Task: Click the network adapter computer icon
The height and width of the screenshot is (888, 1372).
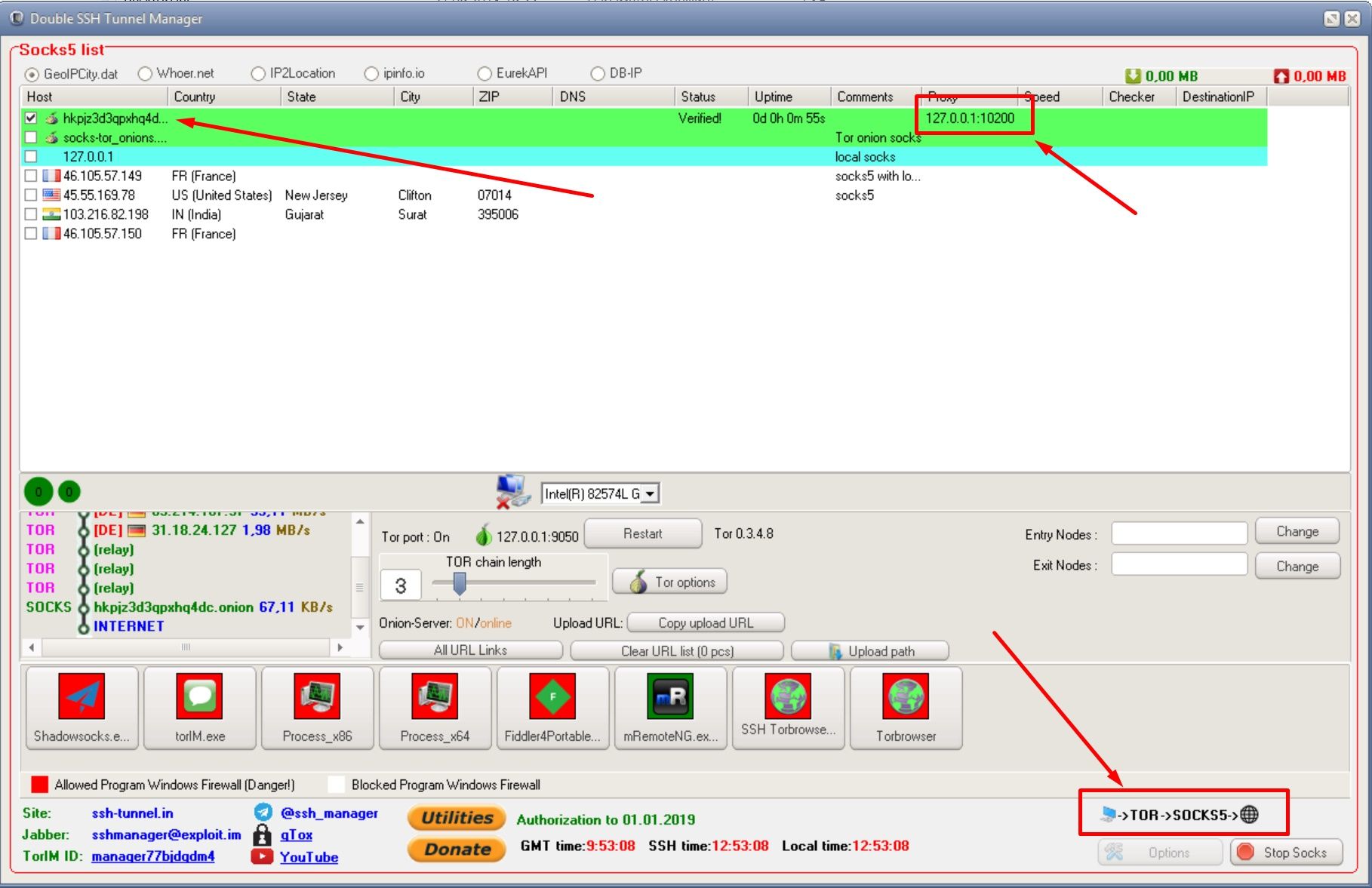Action: (x=513, y=491)
